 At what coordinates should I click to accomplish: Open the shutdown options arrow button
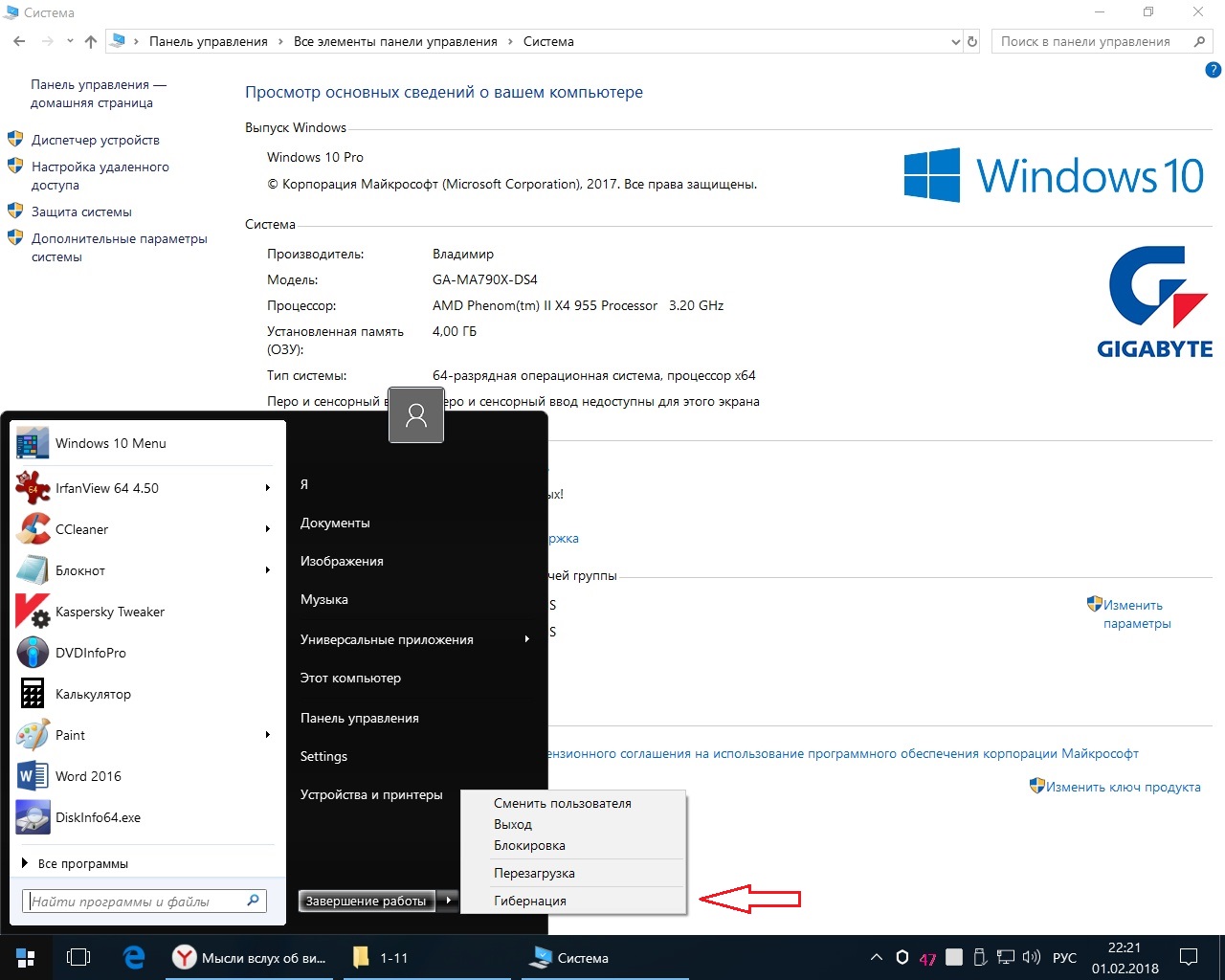coord(448,901)
